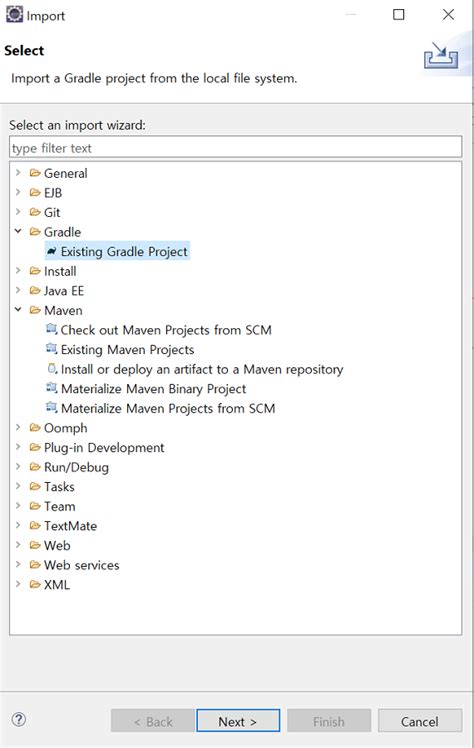Click the Oomph folder icon
The height and width of the screenshot is (748, 474).
[x=35, y=427]
